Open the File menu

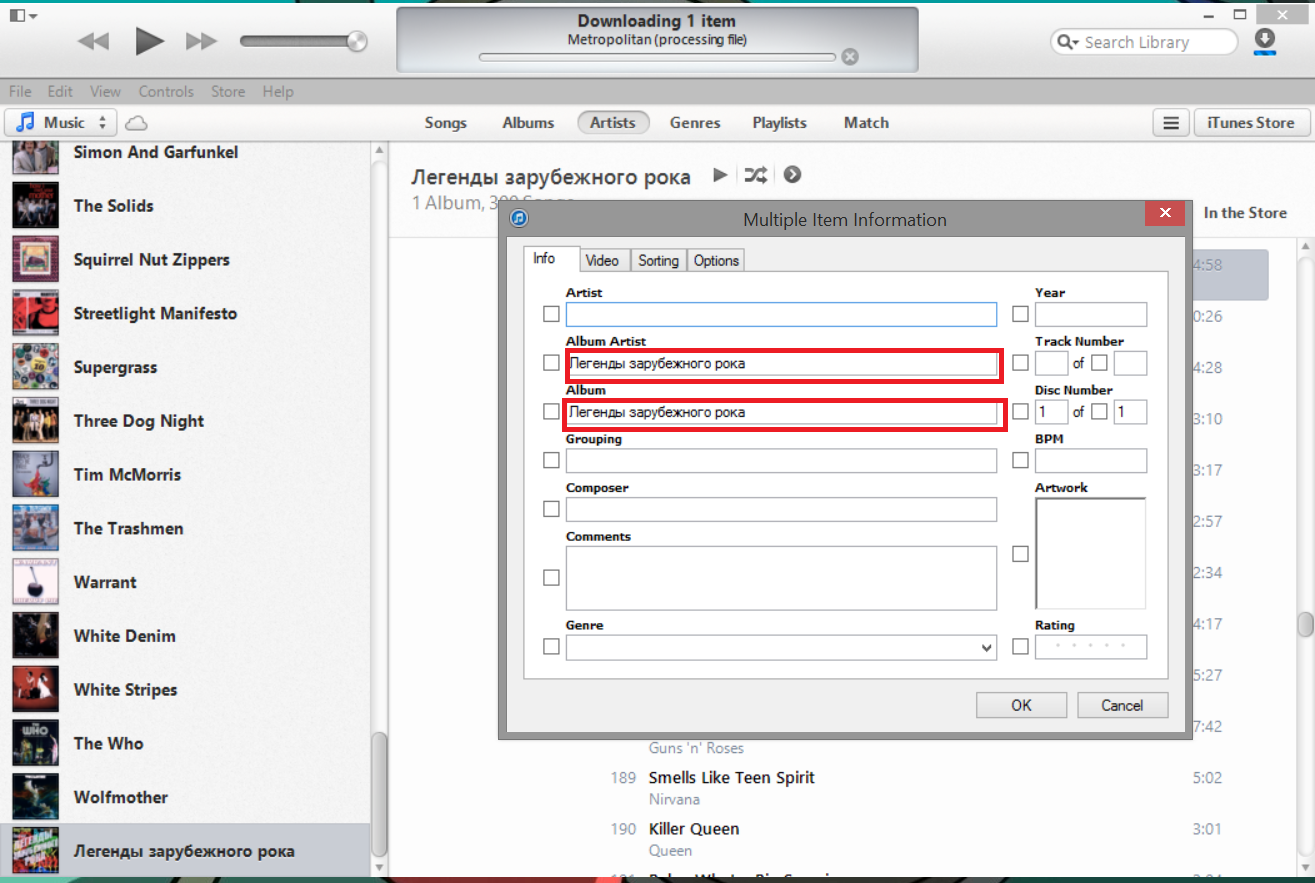(x=20, y=91)
